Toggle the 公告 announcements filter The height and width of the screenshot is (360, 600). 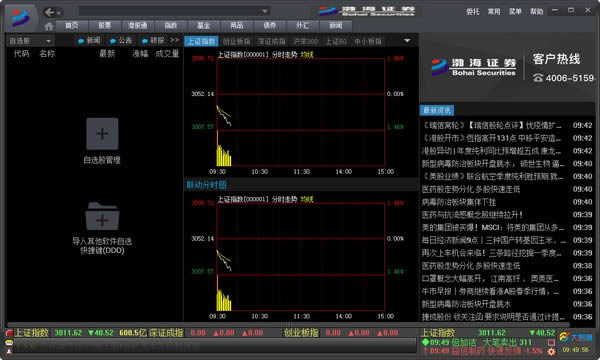[x=121, y=41]
